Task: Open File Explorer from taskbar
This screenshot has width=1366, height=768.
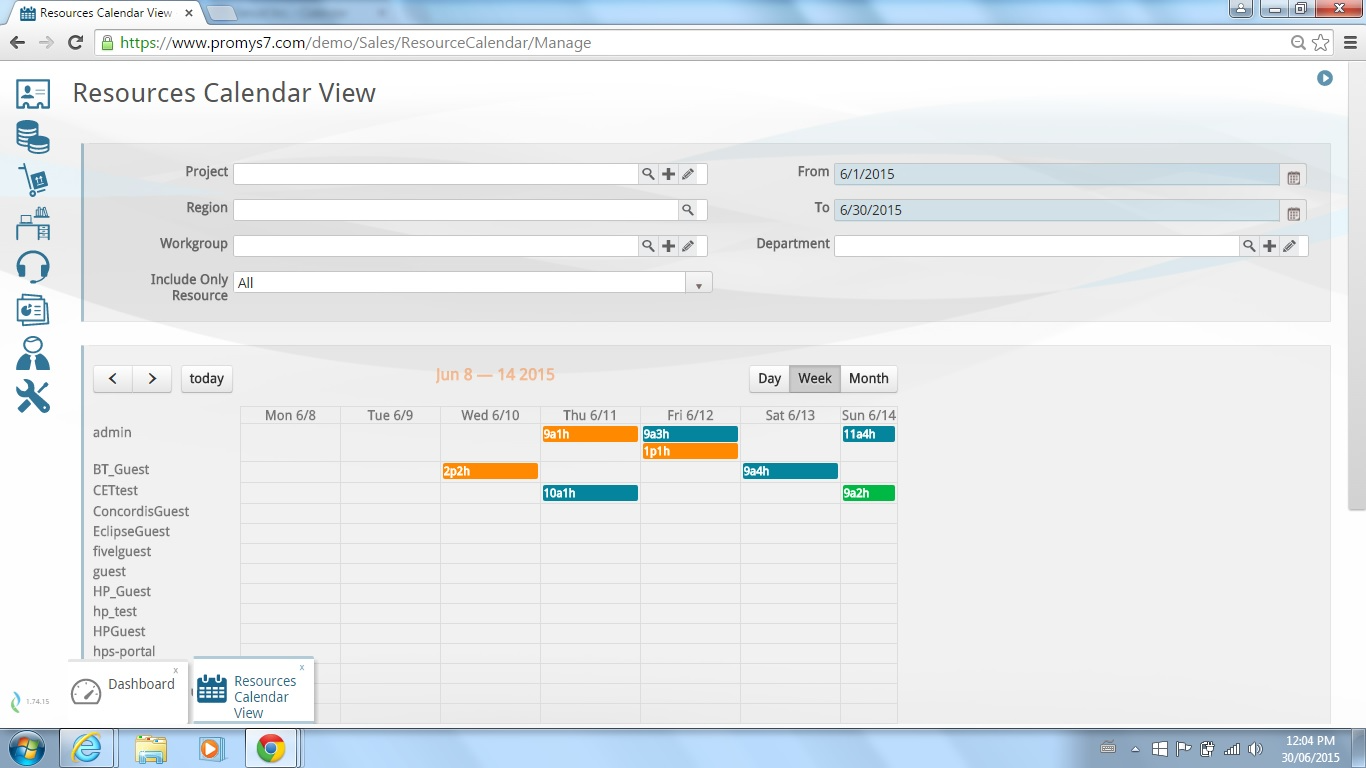Action: click(x=152, y=748)
